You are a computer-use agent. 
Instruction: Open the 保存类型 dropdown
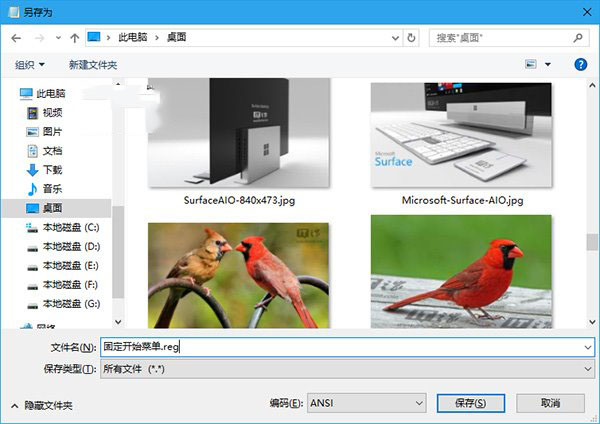coord(347,369)
